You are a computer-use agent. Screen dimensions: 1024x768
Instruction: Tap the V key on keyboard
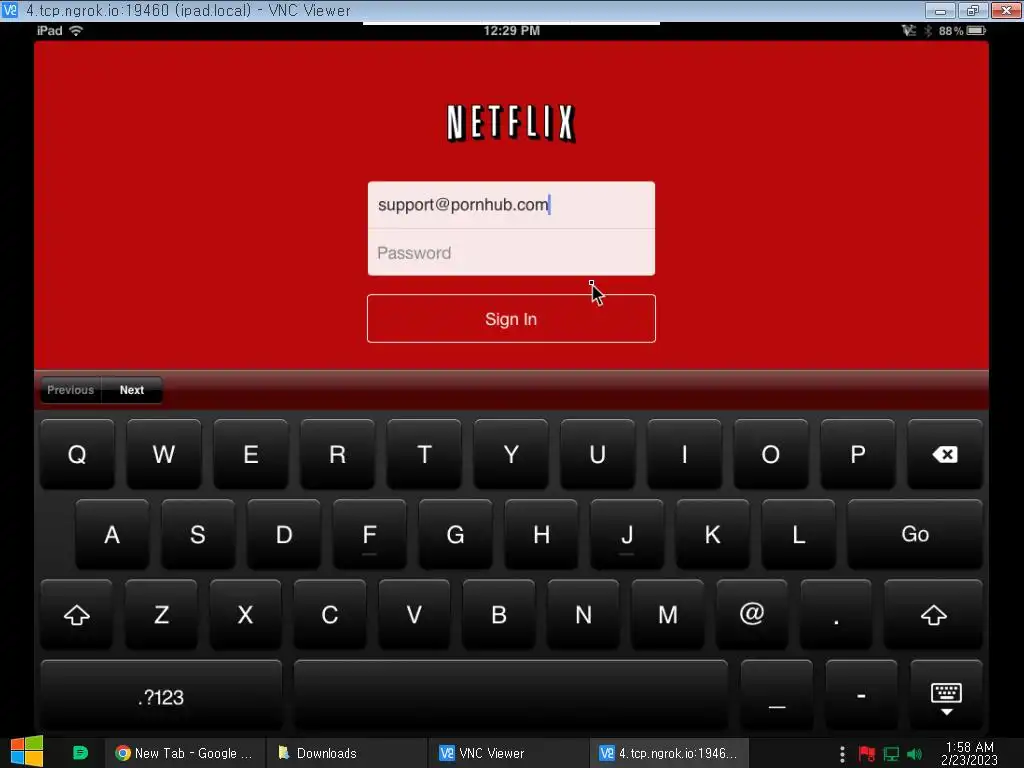coord(414,615)
